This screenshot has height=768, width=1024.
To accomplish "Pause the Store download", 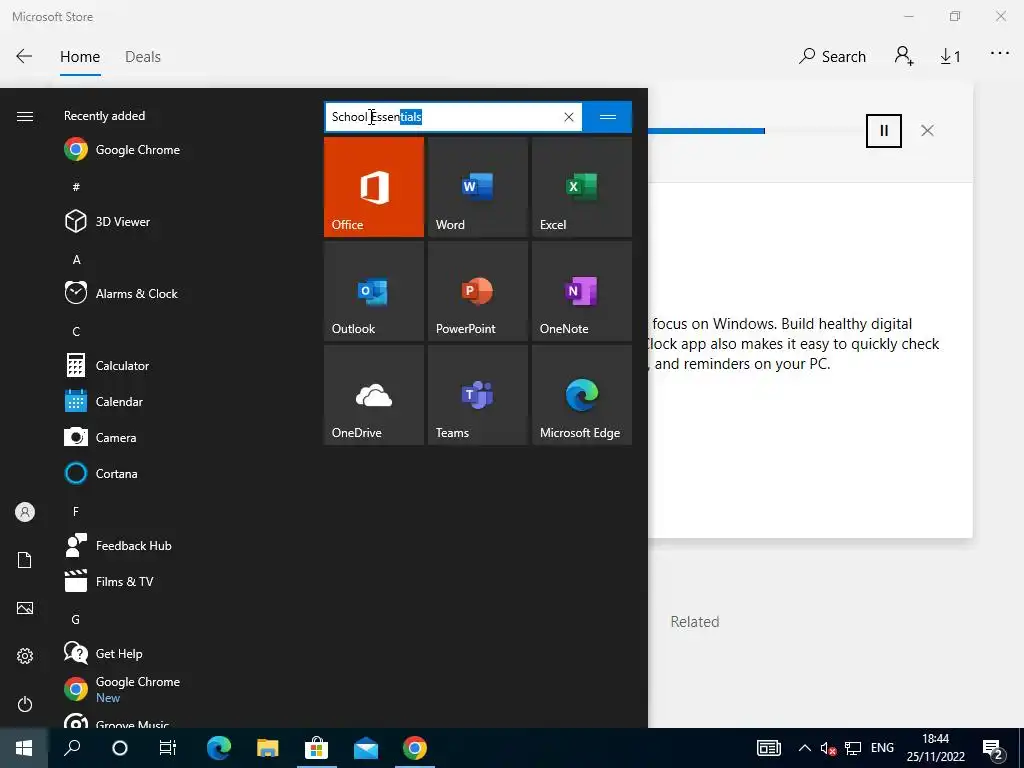I will [x=884, y=131].
